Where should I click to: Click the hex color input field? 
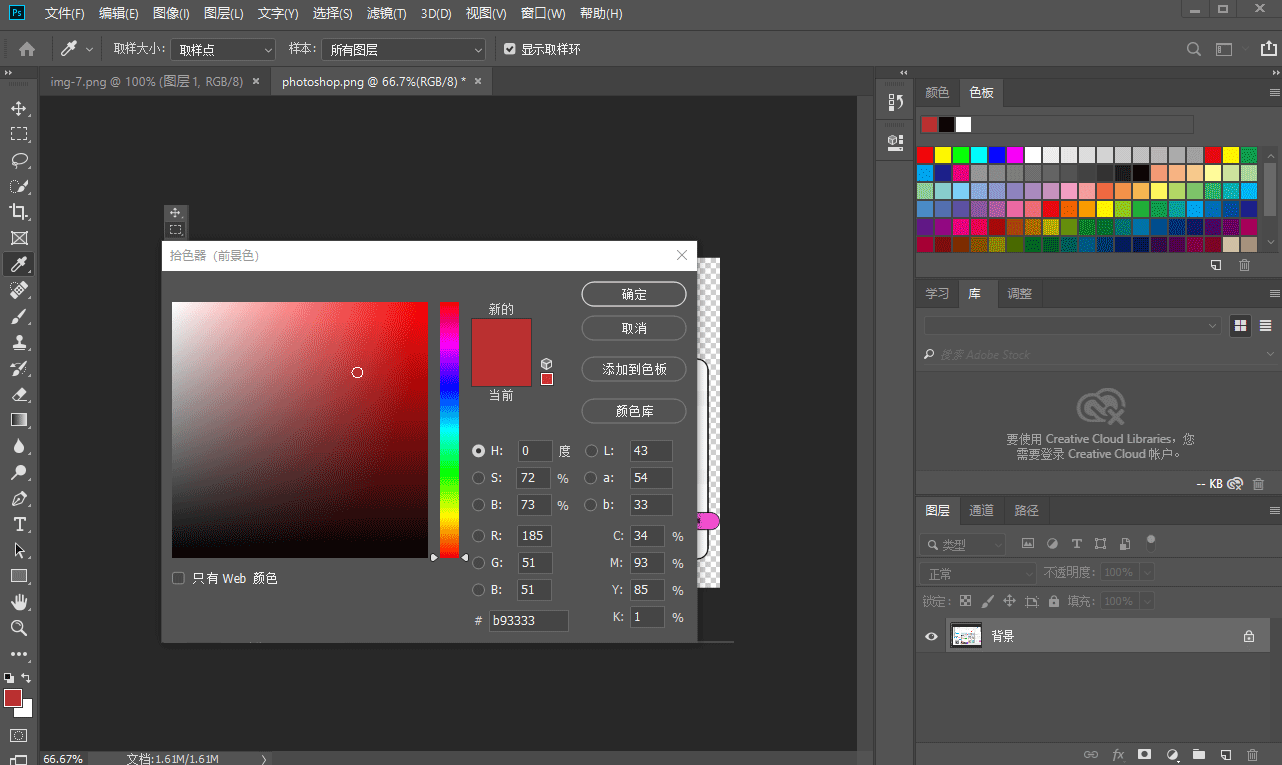point(528,621)
